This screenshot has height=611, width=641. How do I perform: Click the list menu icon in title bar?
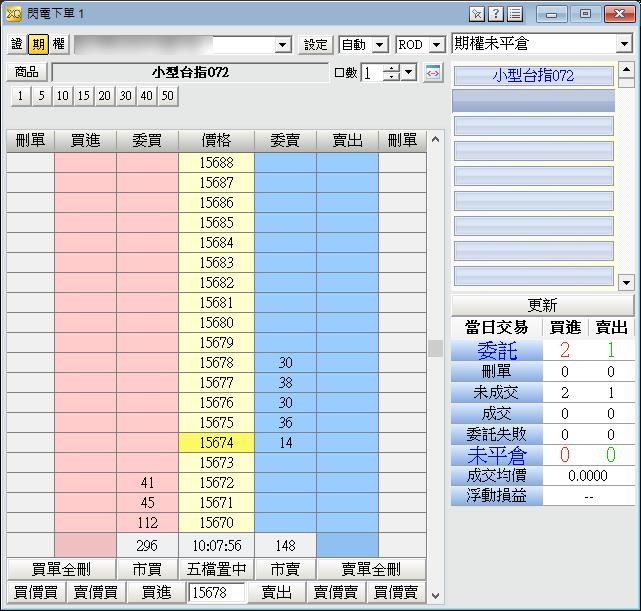tap(515, 14)
